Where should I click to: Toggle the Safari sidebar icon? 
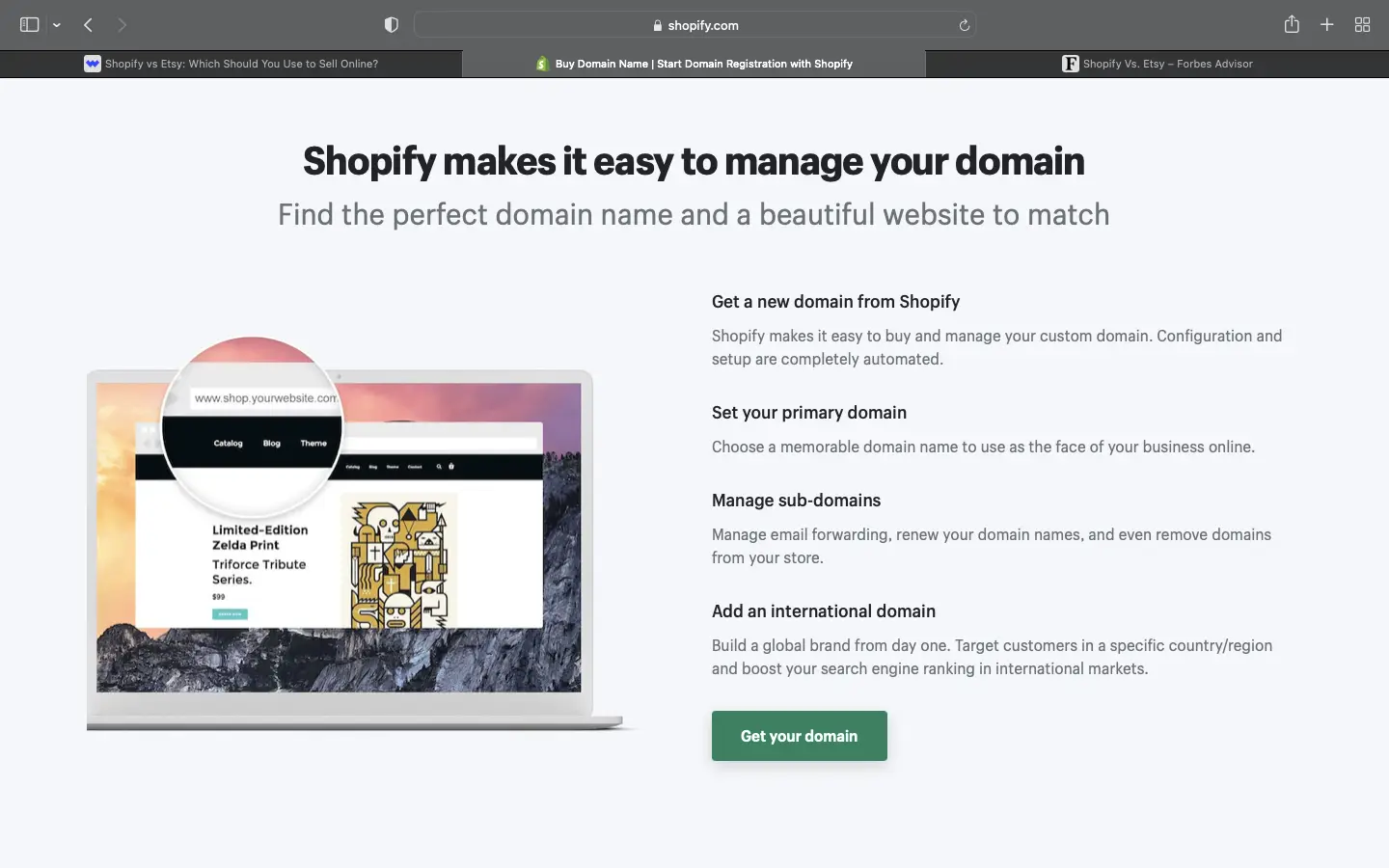pyautogui.click(x=30, y=25)
